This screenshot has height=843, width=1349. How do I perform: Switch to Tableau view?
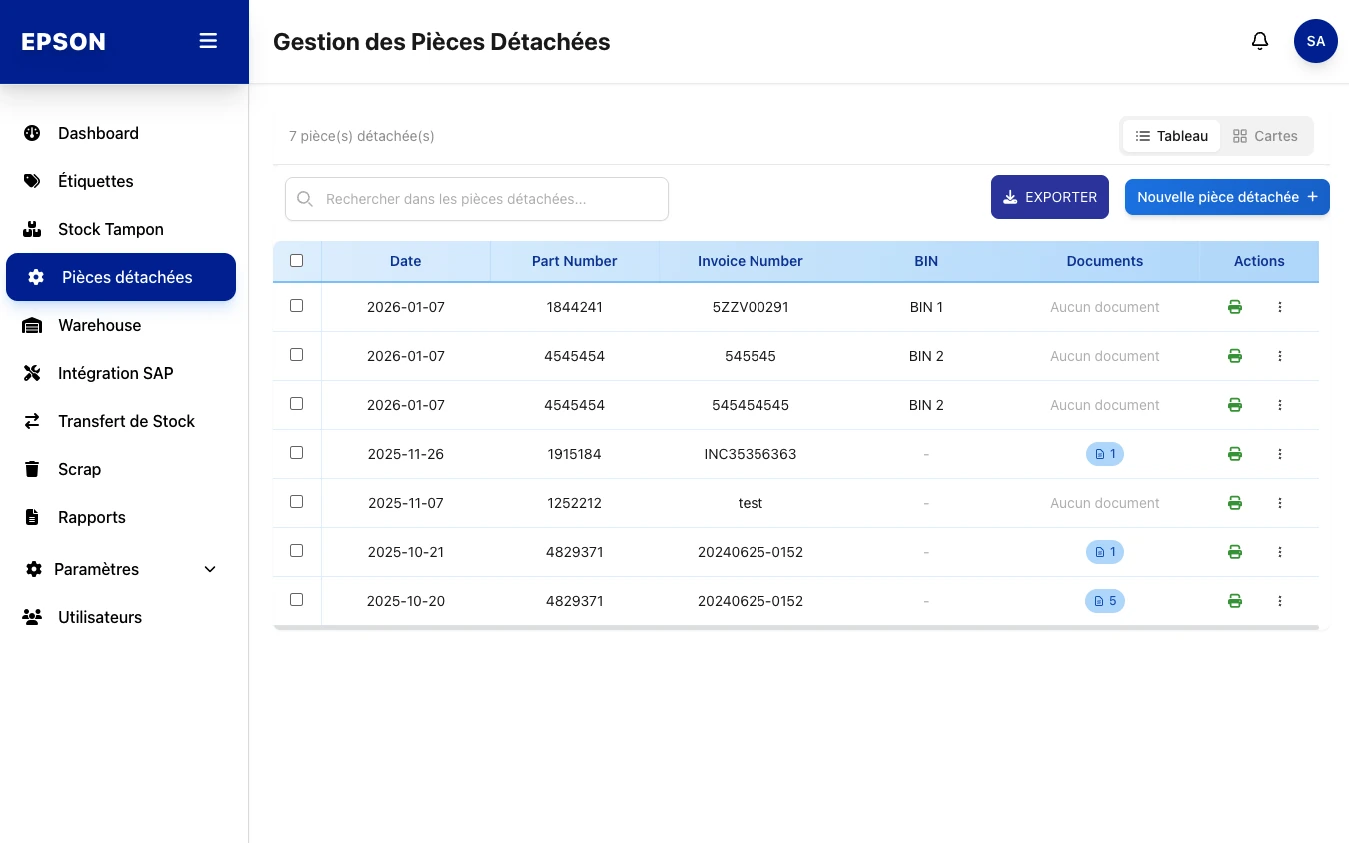[x=1172, y=136]
